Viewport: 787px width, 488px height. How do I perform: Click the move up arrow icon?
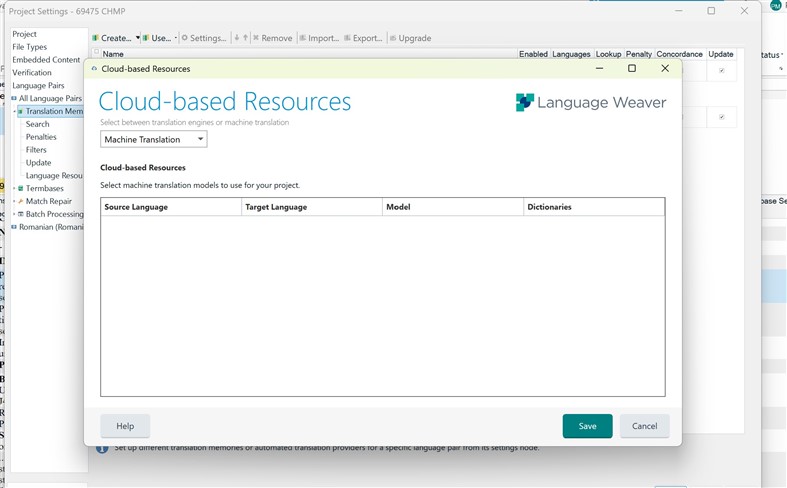click(245, 38)
